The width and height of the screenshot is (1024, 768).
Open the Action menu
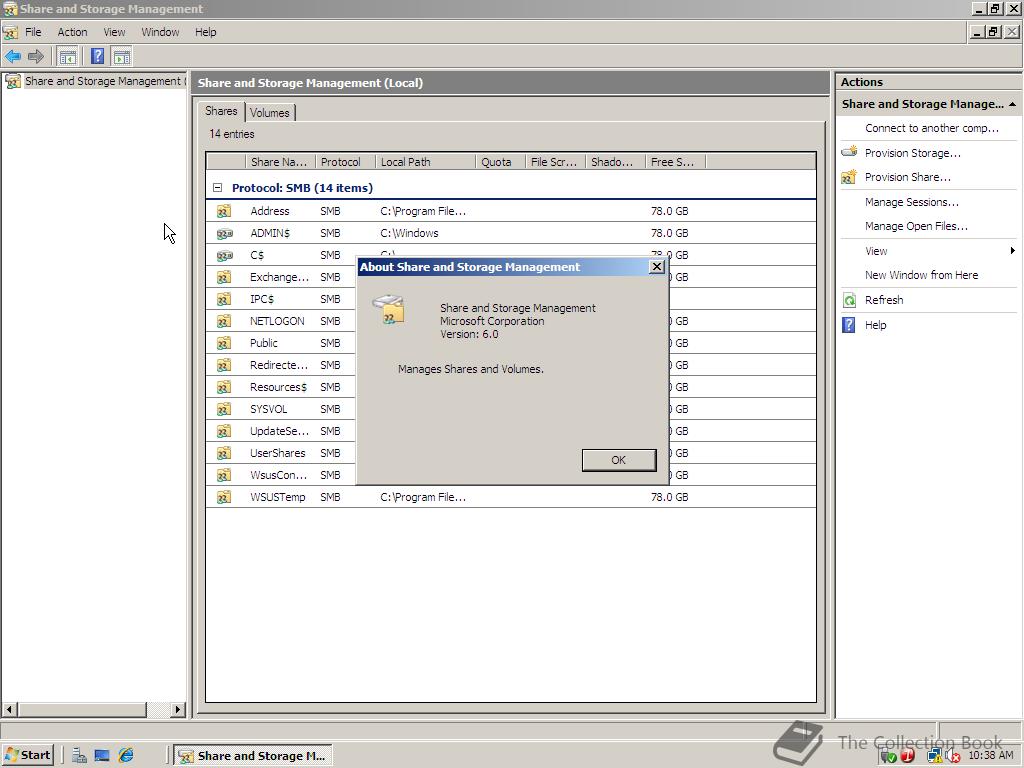pyautogui.click(x=72, y=32)
